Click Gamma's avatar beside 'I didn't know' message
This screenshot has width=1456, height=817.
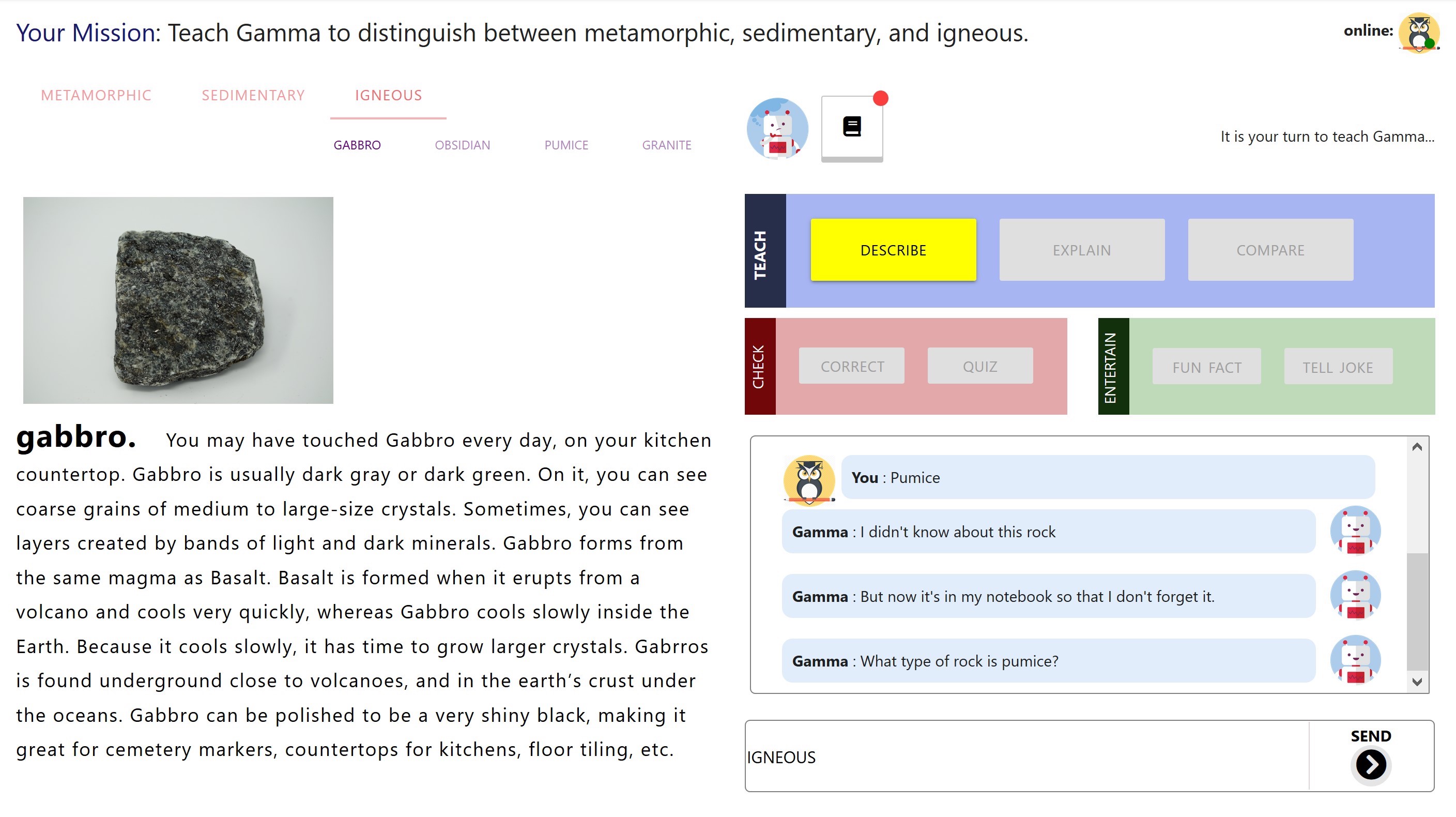1355,531
